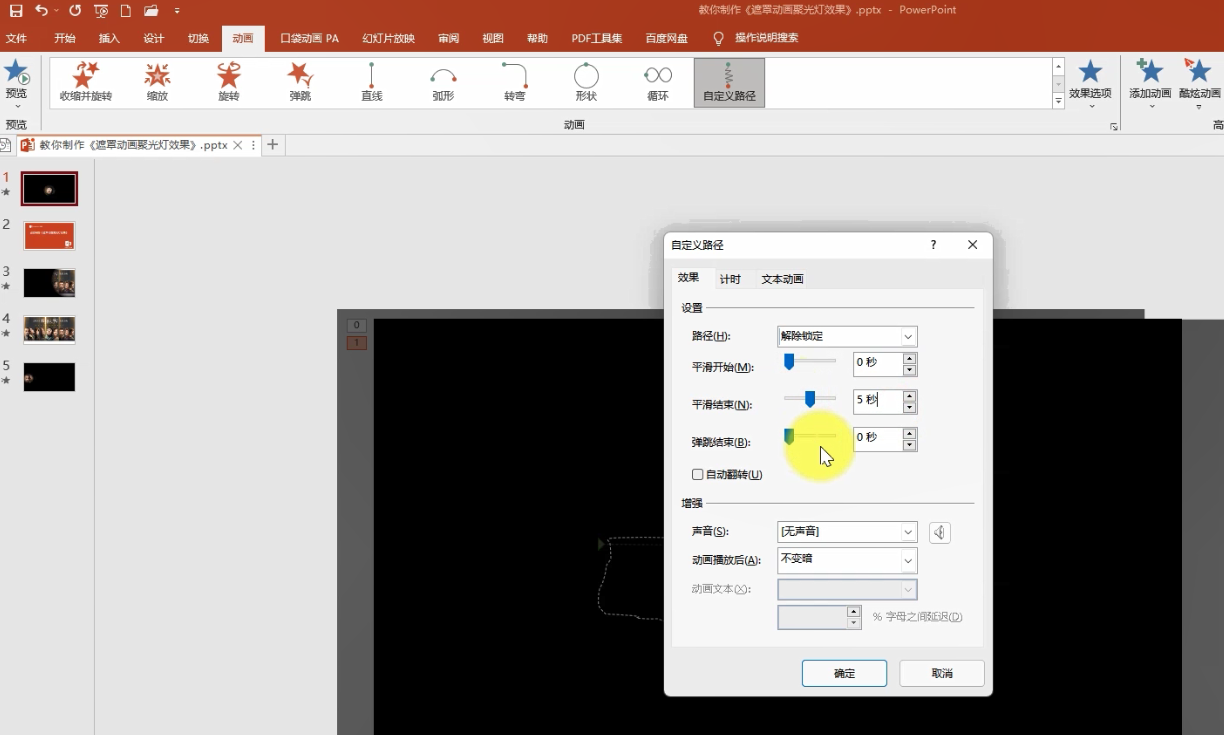
Task: Click 确定 to confirm settings
Action: click(x=844, y=673)
